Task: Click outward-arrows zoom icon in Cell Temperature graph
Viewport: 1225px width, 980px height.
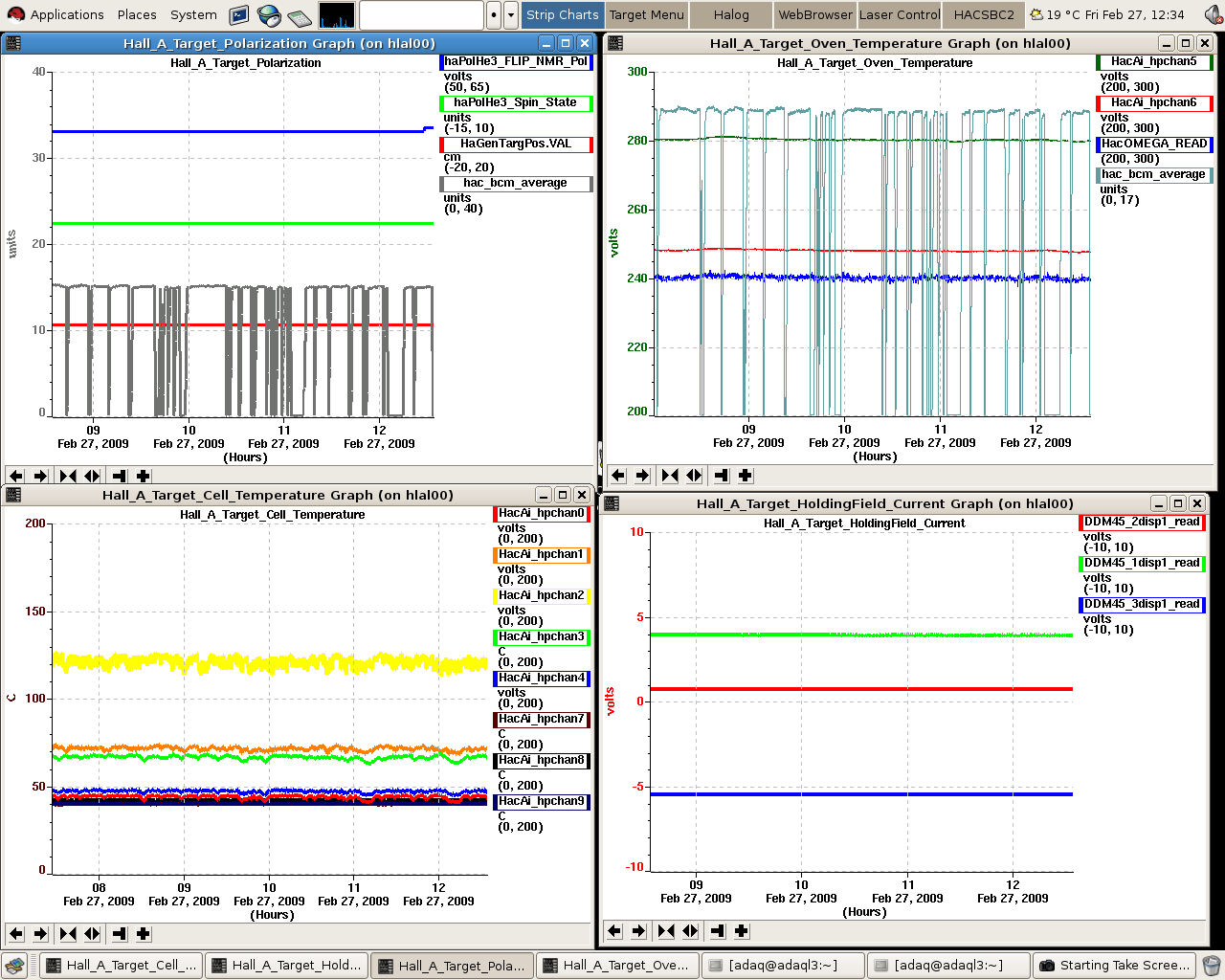Action: click(92, 933)
